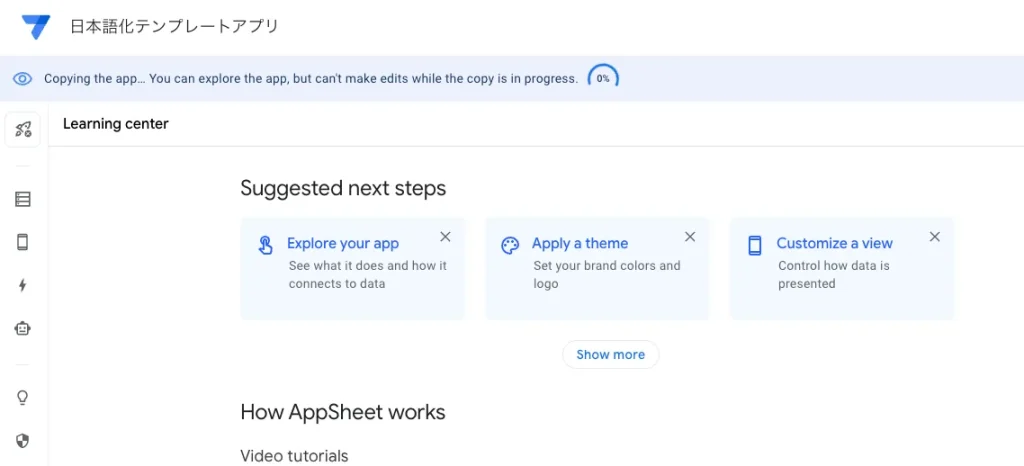Open the Views phone icon in sidebar
The width and height of the screenshot is (1024, 466).
click(x=23, y=242)
